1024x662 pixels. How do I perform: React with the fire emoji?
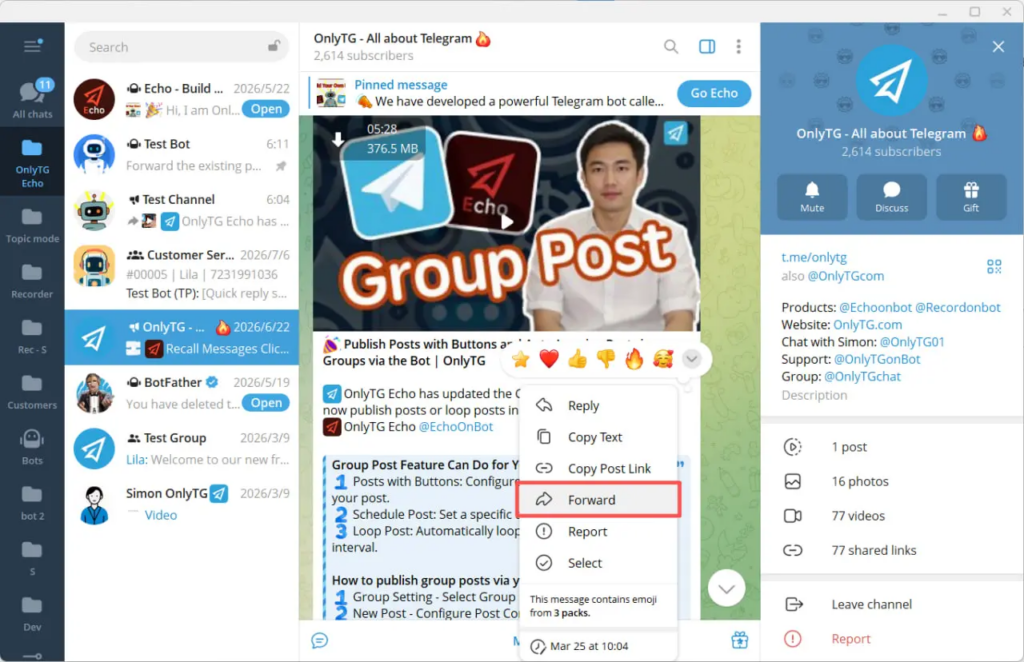(x=634, y=359)
